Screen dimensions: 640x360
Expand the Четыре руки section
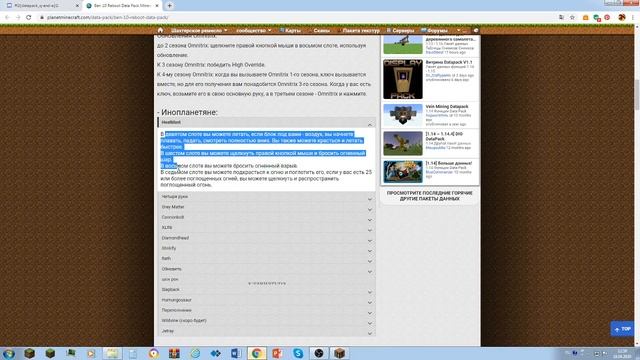(x=266, y=197)
